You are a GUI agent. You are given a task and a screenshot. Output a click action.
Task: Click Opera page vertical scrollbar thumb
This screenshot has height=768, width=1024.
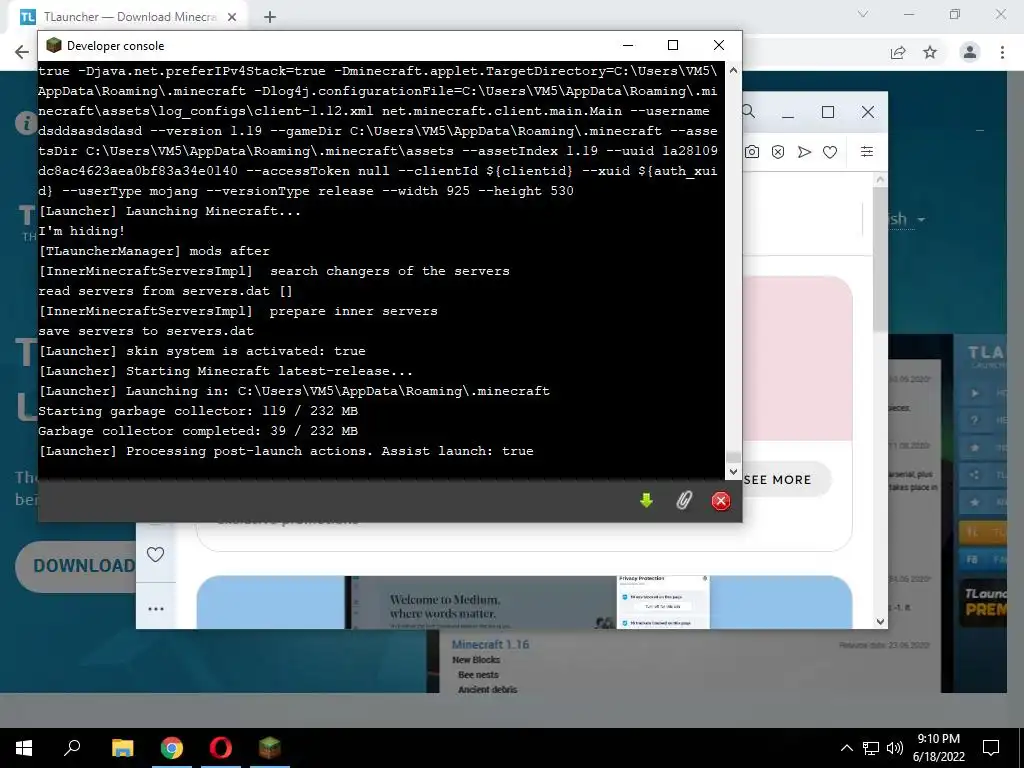tap(880, 259)
